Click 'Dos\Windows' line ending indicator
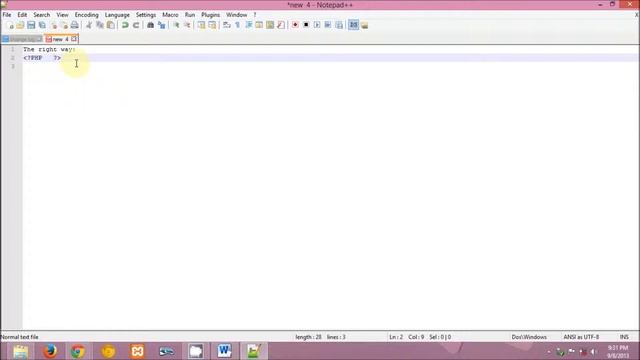This screenshot has width=640, height=360. tap(529, 337)
